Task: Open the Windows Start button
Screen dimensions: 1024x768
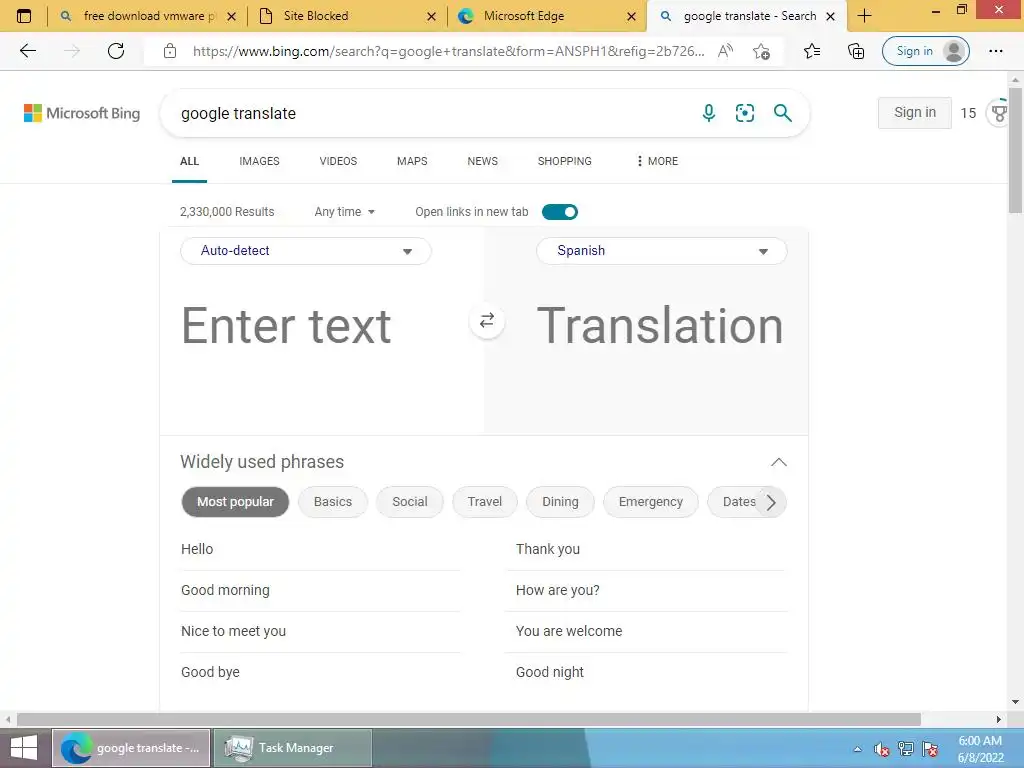Action: point(24,748)
